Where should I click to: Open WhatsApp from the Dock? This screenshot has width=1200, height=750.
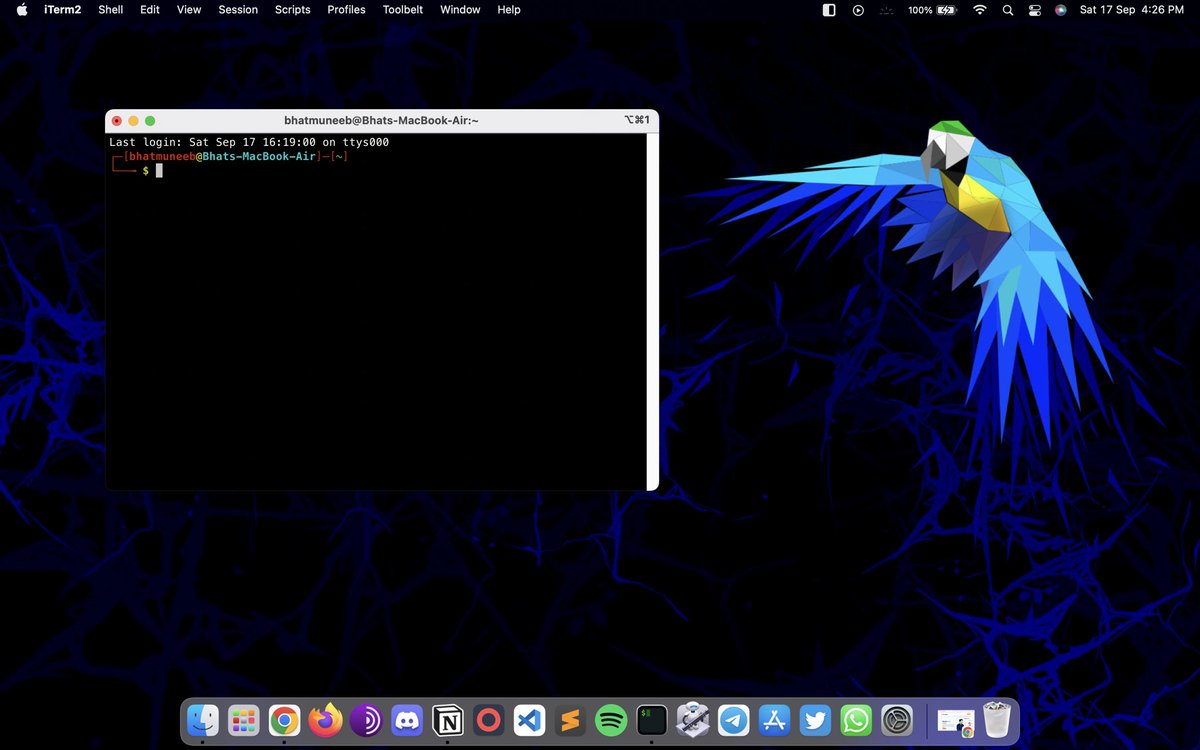[x=857, y=720]
